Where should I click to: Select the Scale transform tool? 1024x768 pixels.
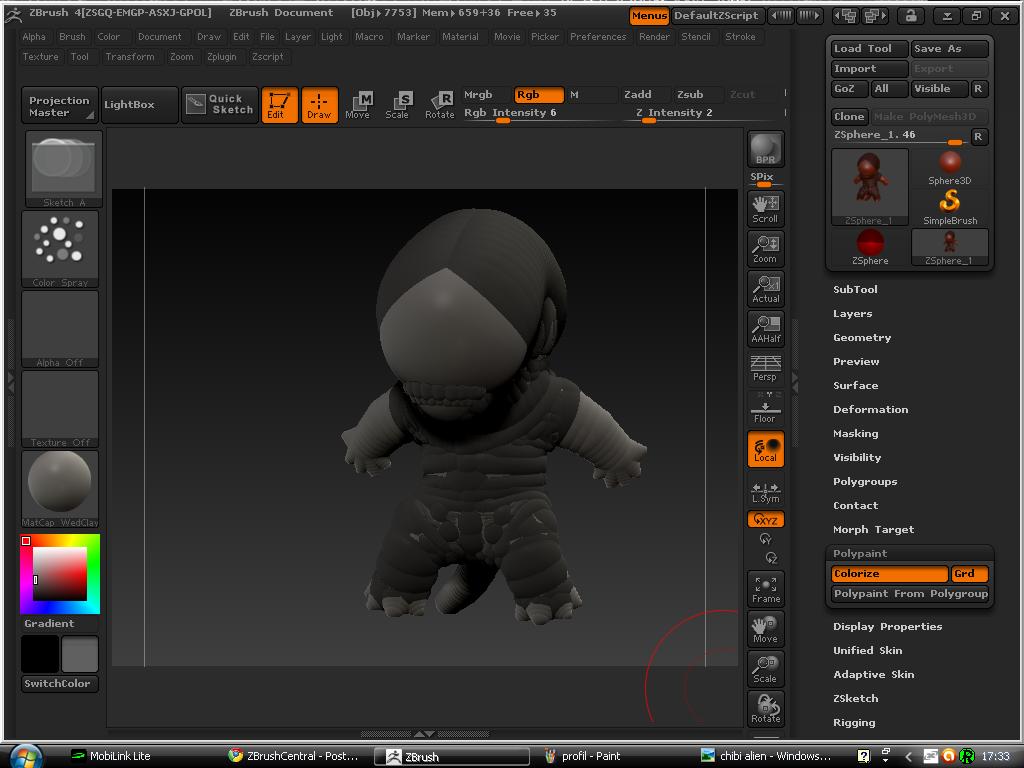(397, 105)
